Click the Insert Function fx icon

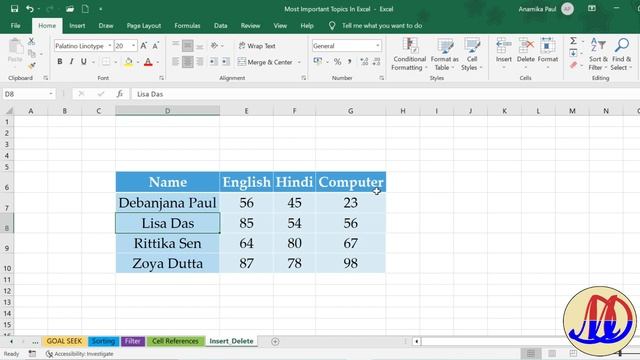(x=120, y=94)
